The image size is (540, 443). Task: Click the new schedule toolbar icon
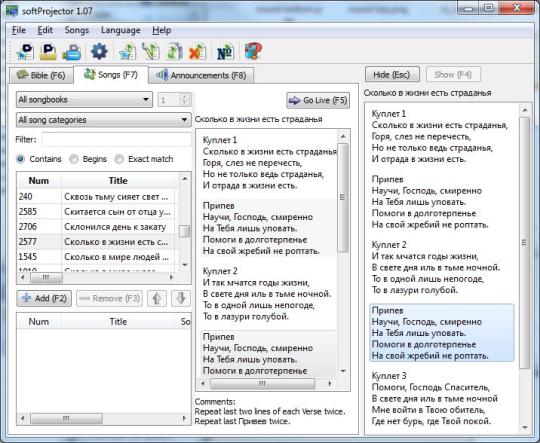25,52
